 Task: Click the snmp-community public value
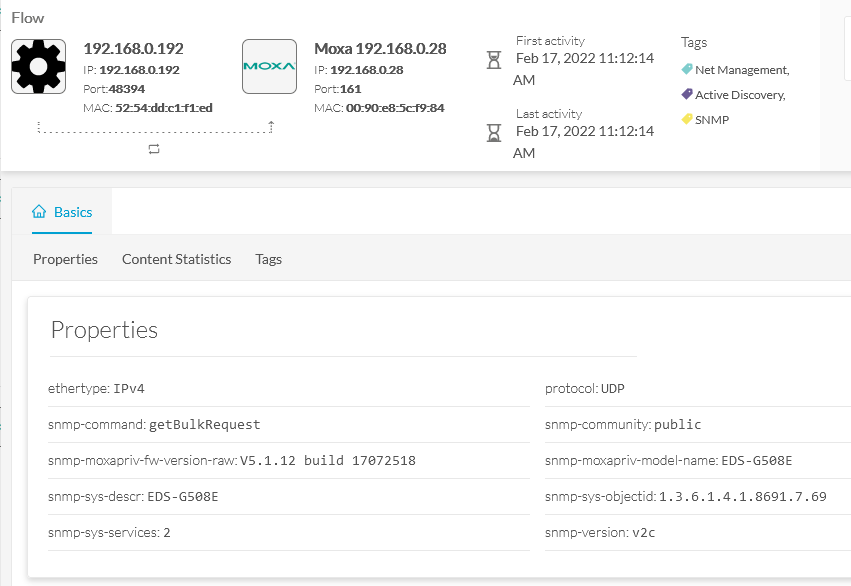point(677,424)
